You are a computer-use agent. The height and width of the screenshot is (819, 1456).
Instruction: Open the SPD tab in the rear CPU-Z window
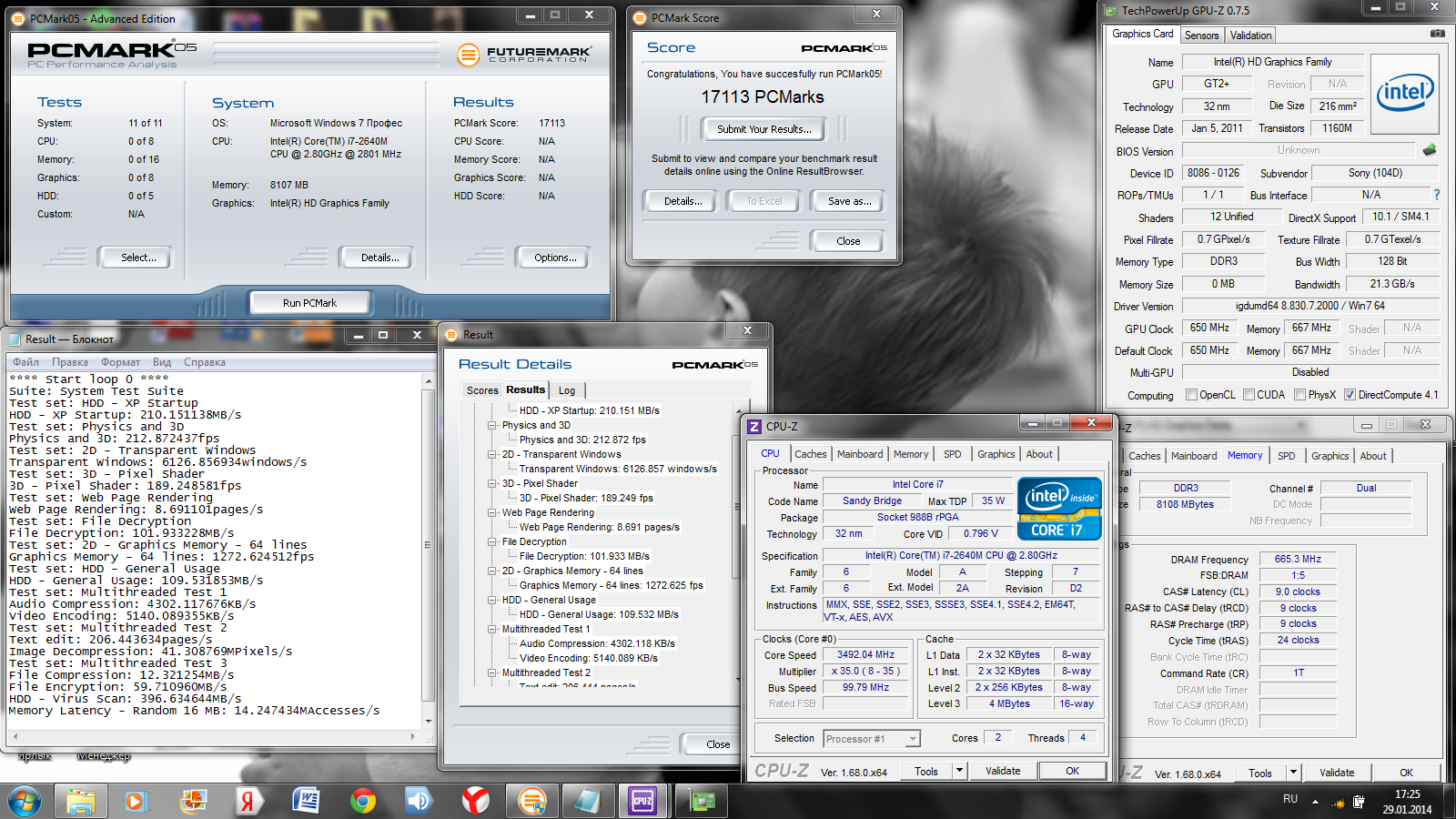[x=1286, y=456]
